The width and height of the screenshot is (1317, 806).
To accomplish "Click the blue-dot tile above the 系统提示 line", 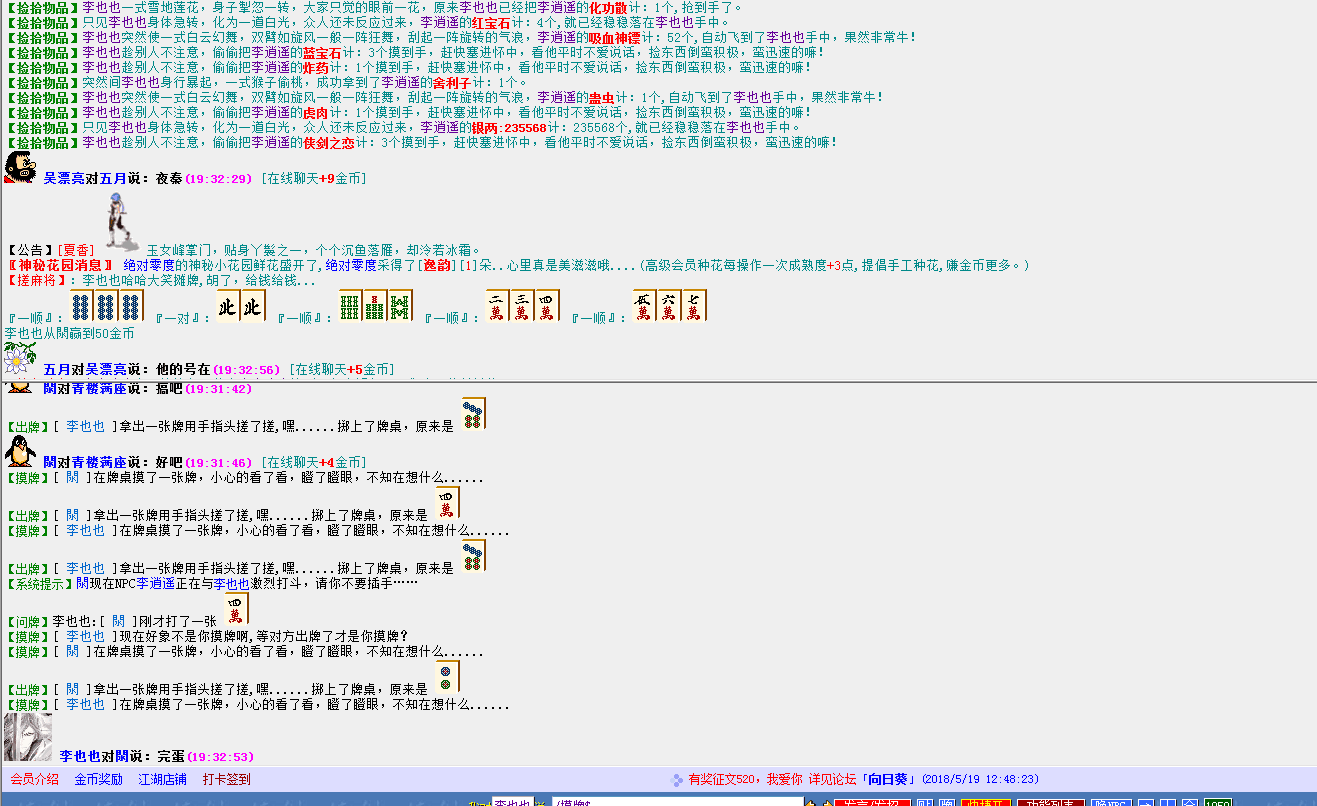I will [474, 556].
